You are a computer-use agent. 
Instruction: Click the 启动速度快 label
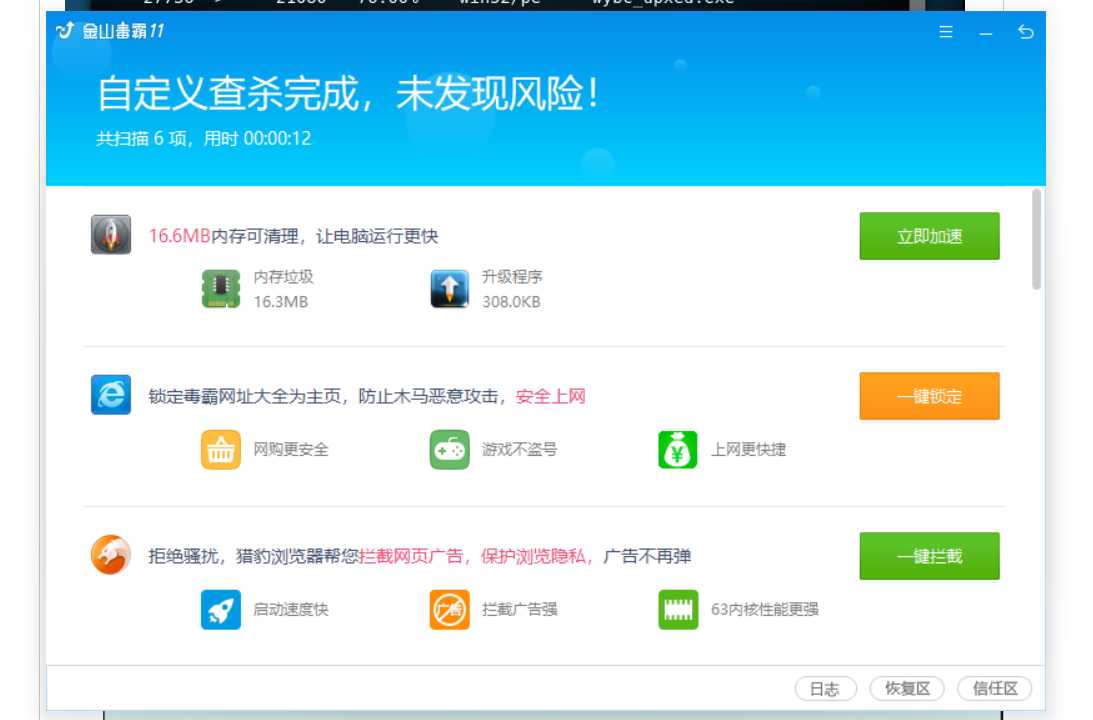(291, 609)
